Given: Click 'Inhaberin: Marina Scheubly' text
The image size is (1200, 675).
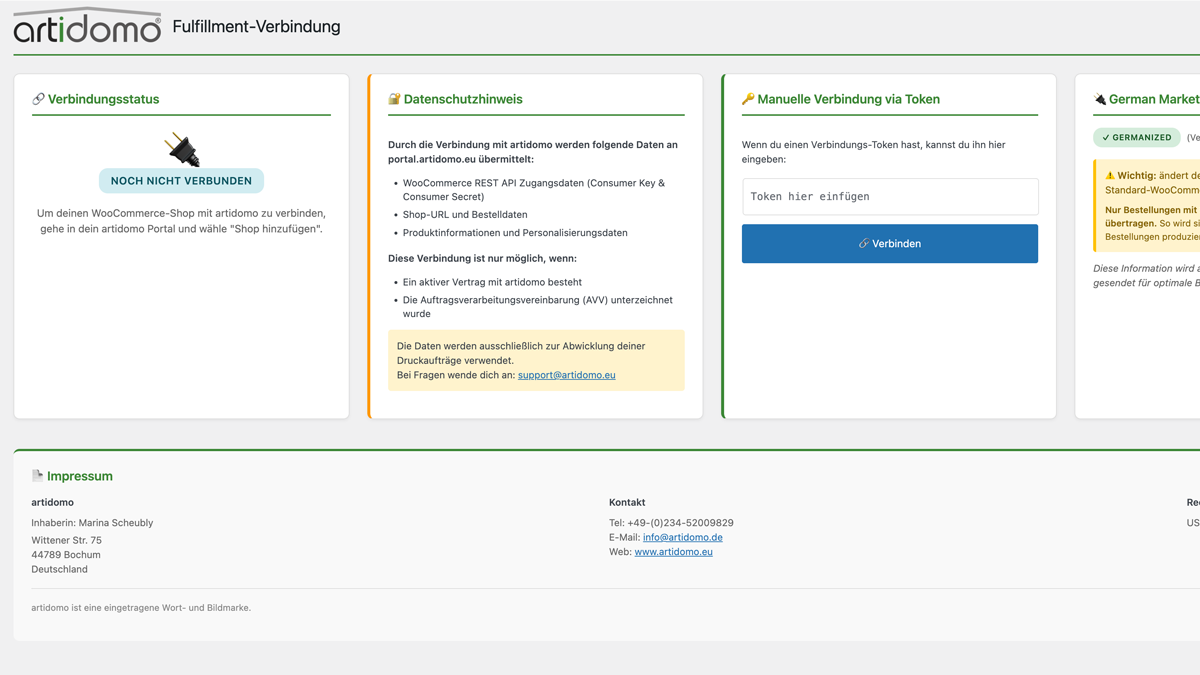Looking at the screenshot, I should tap(92, 523).
